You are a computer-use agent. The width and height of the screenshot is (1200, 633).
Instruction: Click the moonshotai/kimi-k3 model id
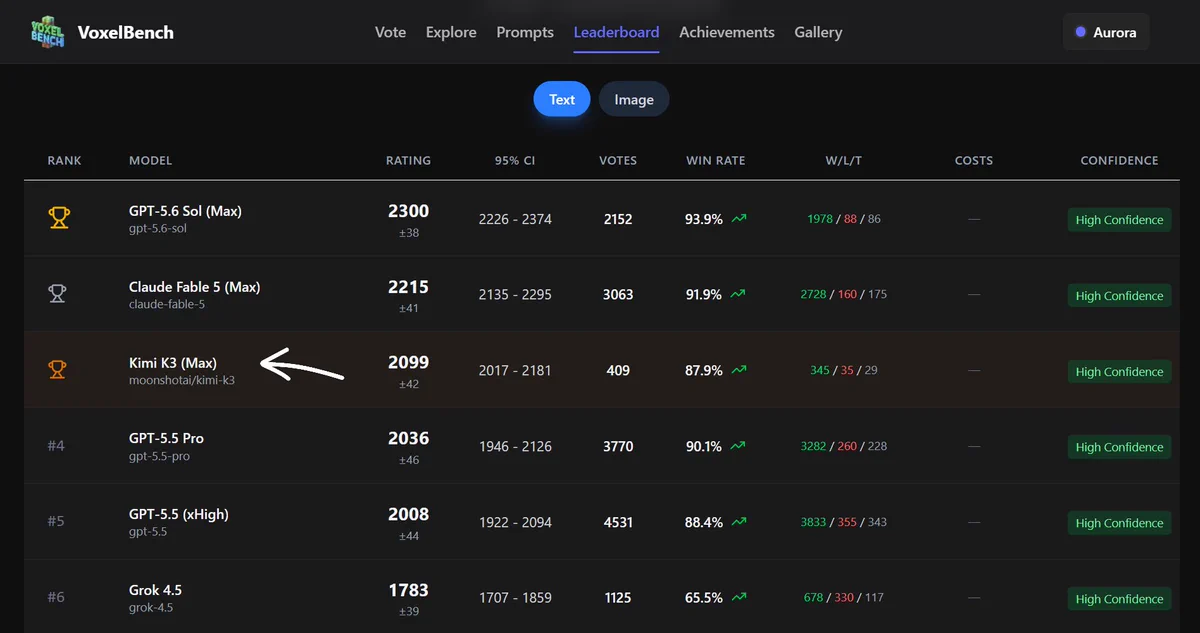(182, 381)
